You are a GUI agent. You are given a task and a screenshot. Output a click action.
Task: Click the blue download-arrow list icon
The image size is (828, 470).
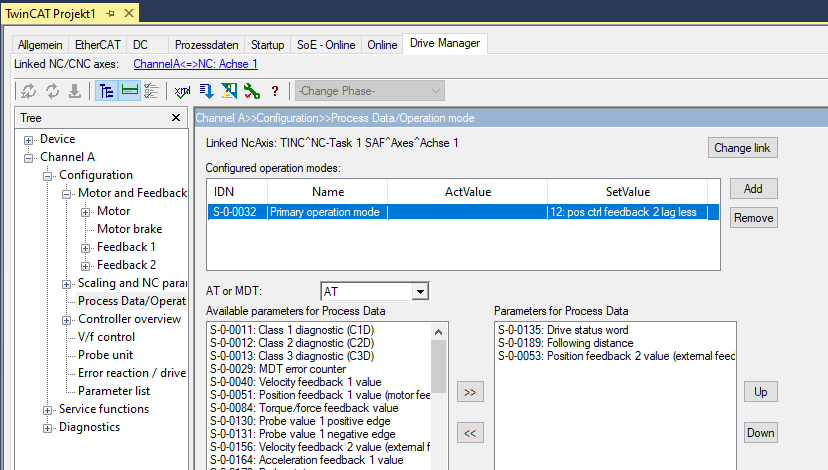click(x=206, y=91)
